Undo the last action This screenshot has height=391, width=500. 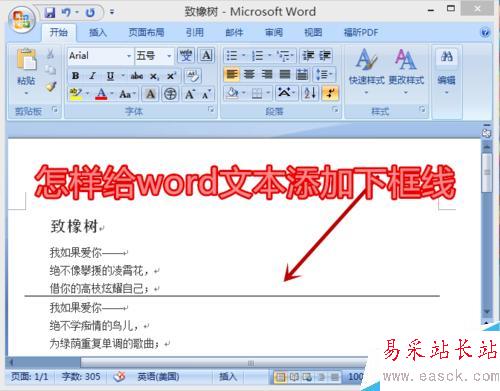click(x=66, y=13)
